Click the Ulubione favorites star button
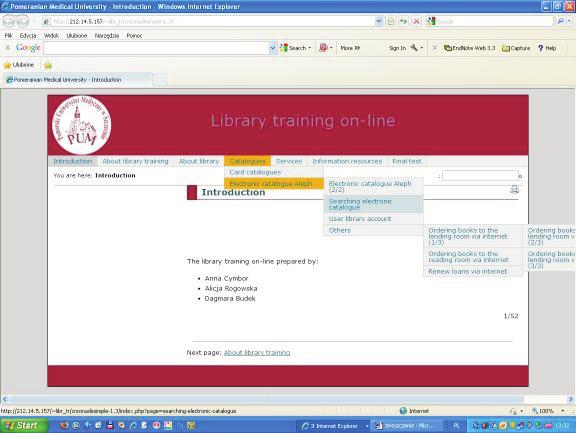Screen dimensions: 576x433 click(19, 65)
